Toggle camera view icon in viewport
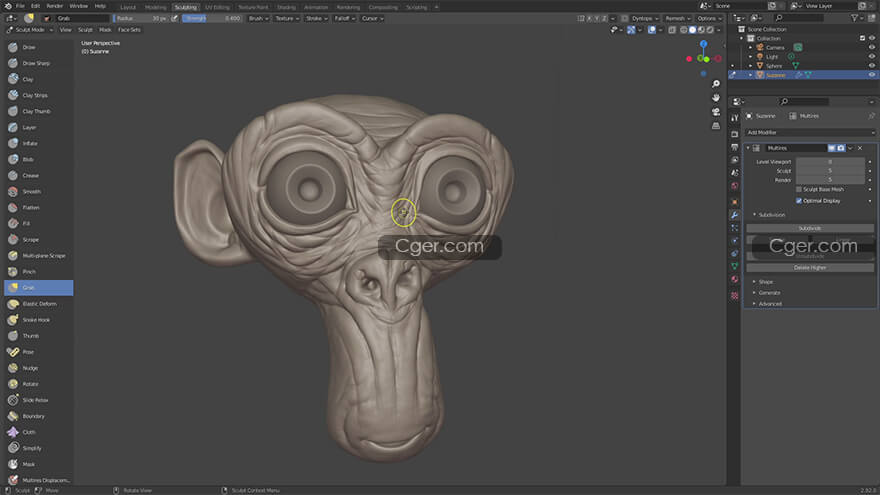 pos(716,112)
